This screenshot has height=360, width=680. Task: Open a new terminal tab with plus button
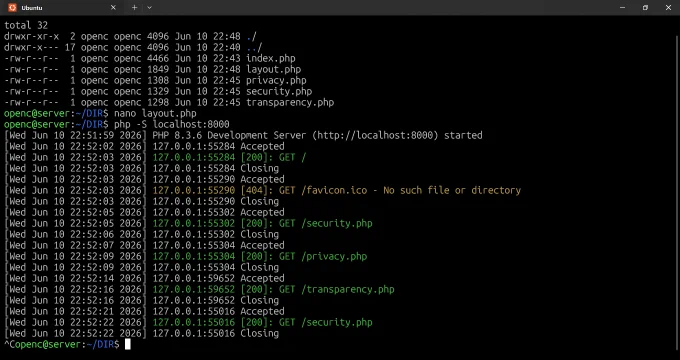tap(134, 7)
